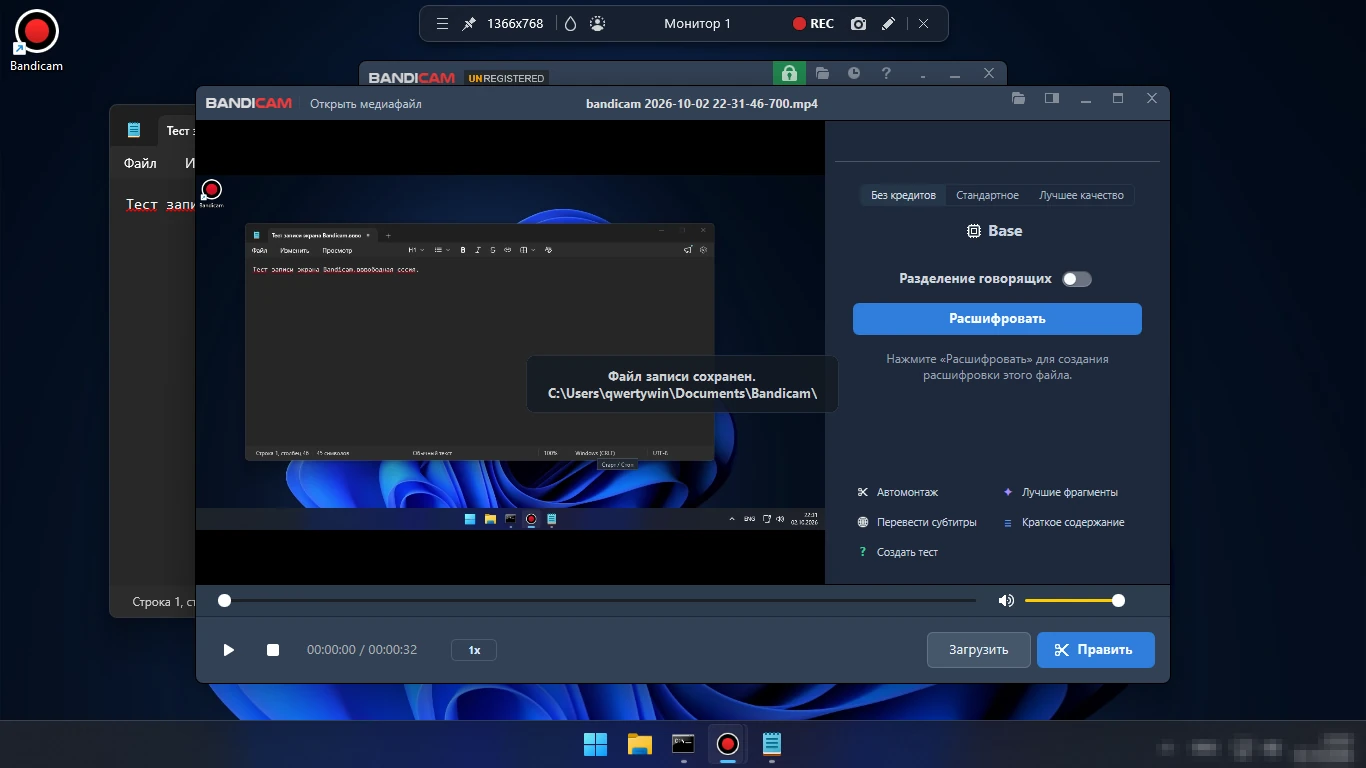
Task: Open the 'Файл' menu in Notepad window
Action: coord(140,163)
